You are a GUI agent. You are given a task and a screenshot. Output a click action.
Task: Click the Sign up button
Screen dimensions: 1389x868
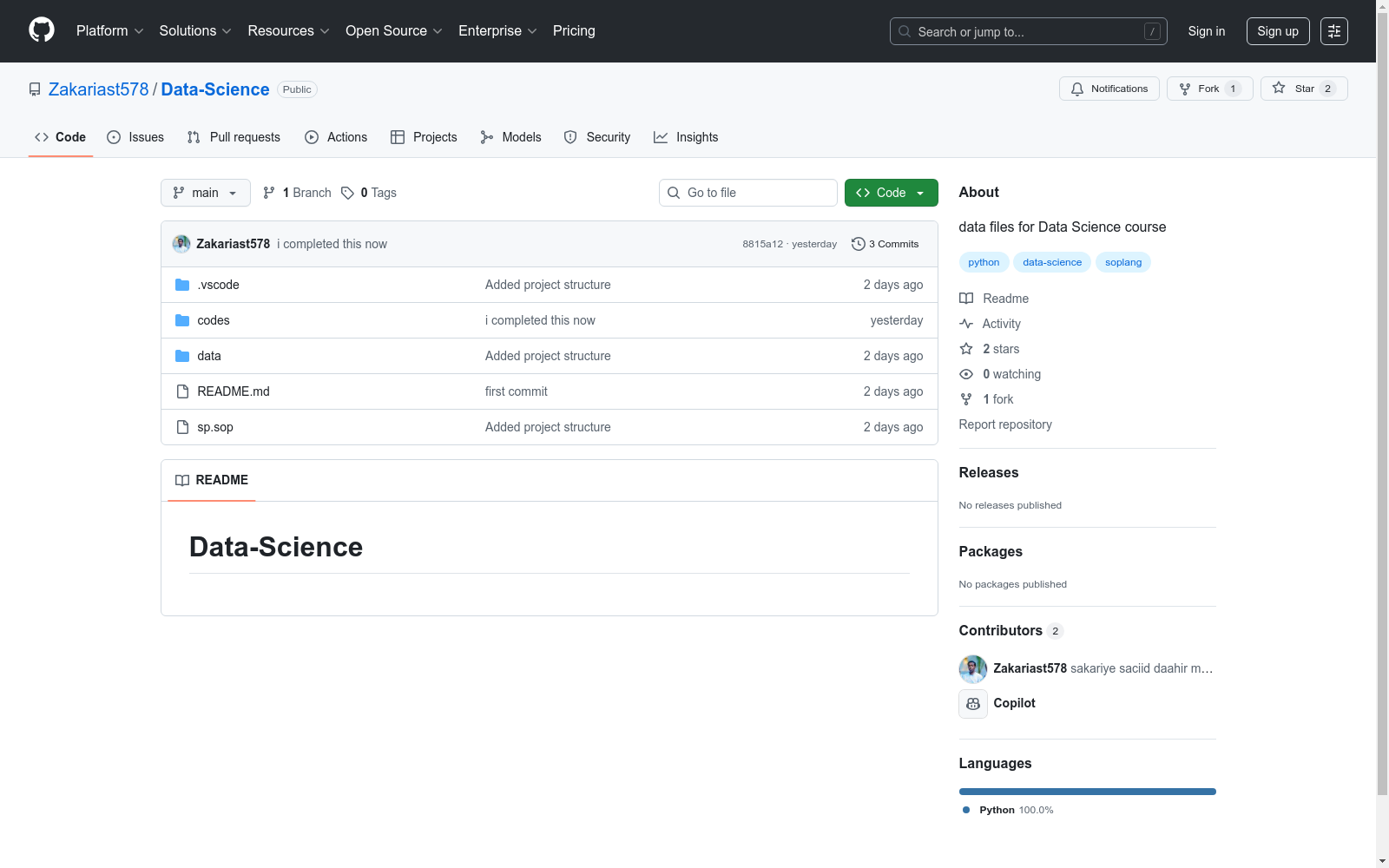[x=1278, y=31]
